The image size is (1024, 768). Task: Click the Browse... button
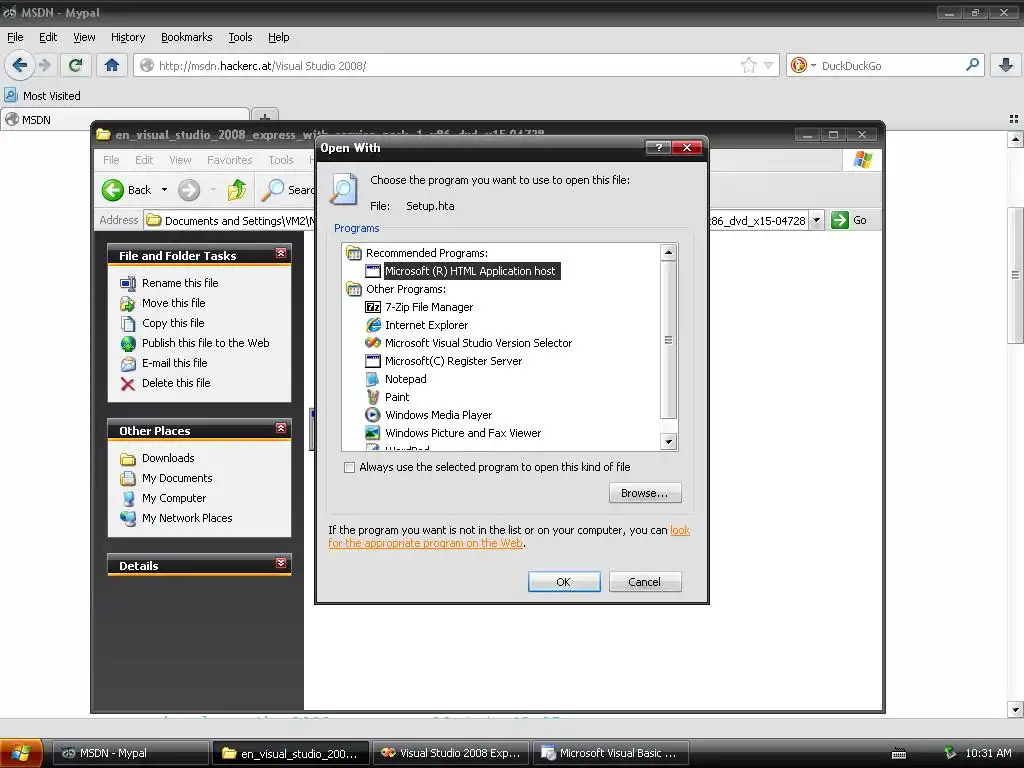[x=645, y=493]
